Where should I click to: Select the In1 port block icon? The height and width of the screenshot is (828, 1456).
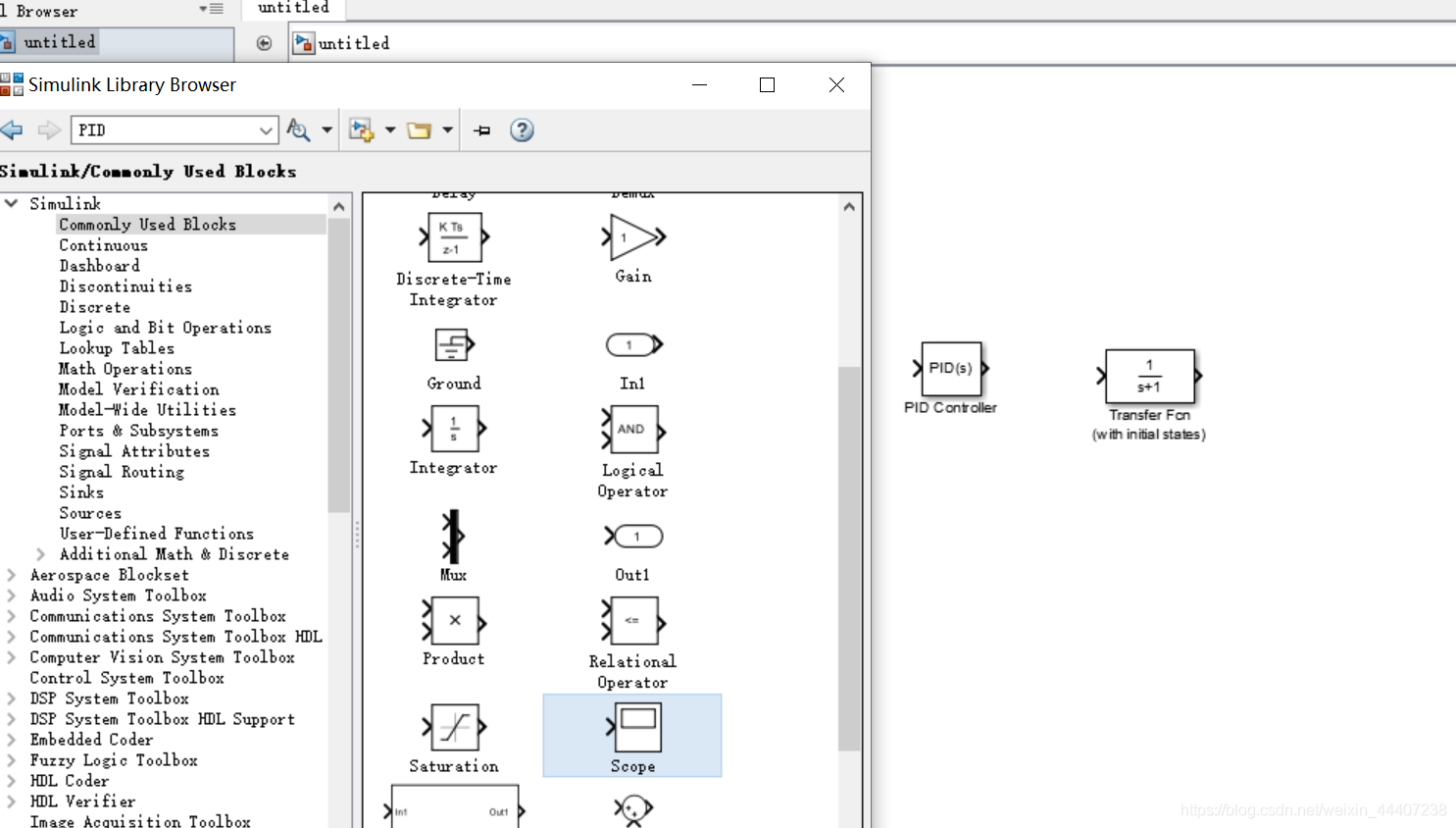tap(633, 344)
